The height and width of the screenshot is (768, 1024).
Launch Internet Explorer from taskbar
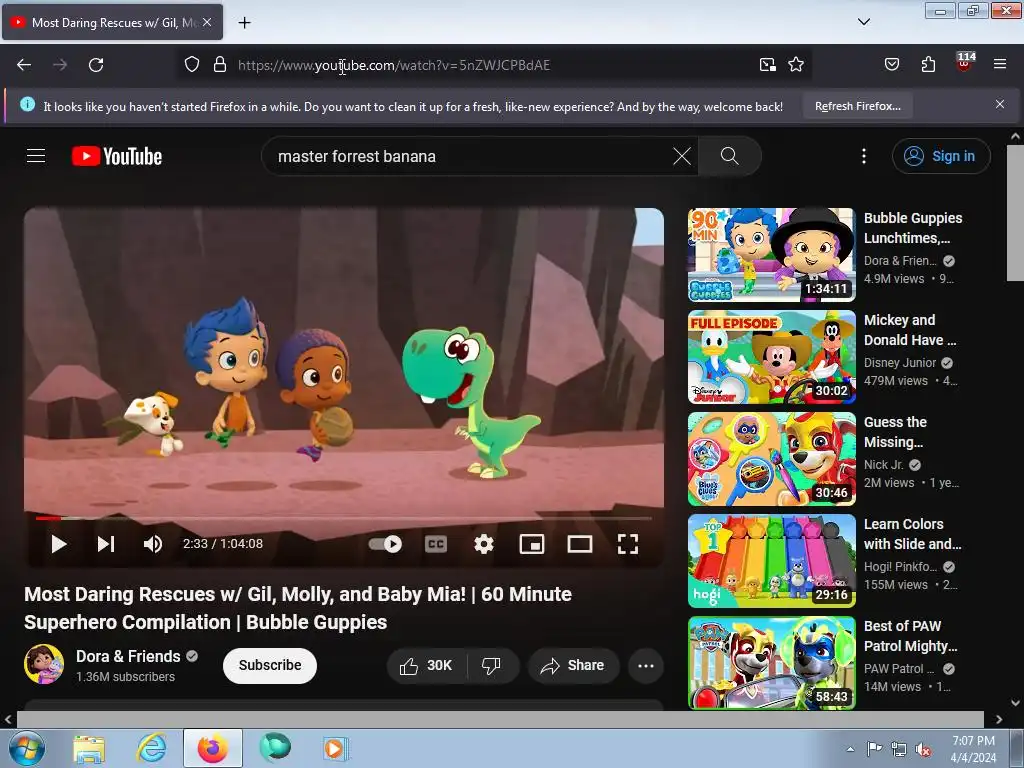coord(151,748)
